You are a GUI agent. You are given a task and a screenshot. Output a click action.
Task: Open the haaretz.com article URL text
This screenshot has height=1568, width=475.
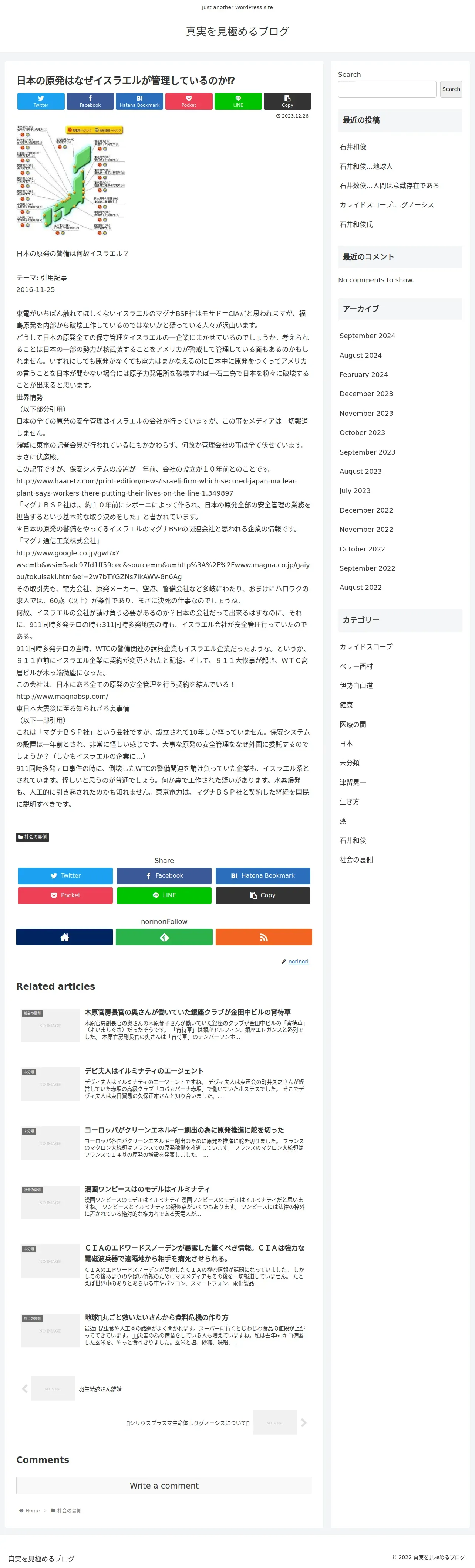click(x=156, y=487)
